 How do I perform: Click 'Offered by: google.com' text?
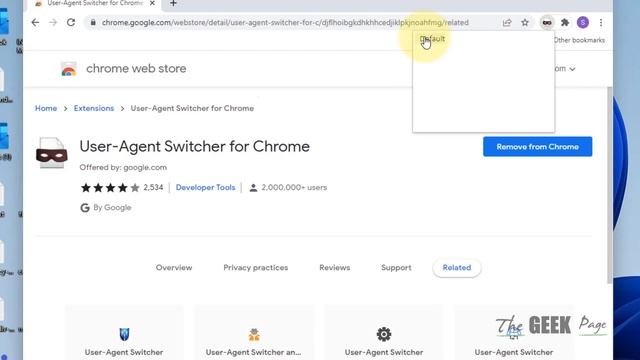click(x=123, y=167)
